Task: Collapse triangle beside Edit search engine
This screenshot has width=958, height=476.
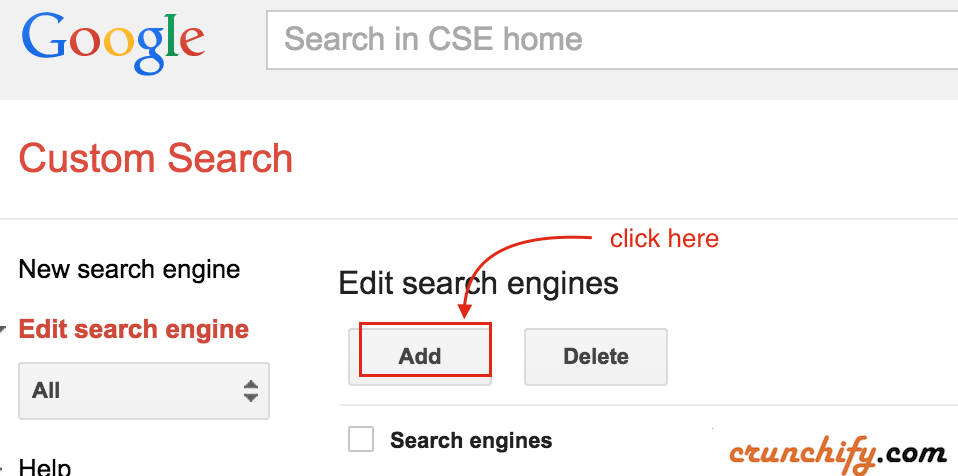Action: [x=2, y=331]
